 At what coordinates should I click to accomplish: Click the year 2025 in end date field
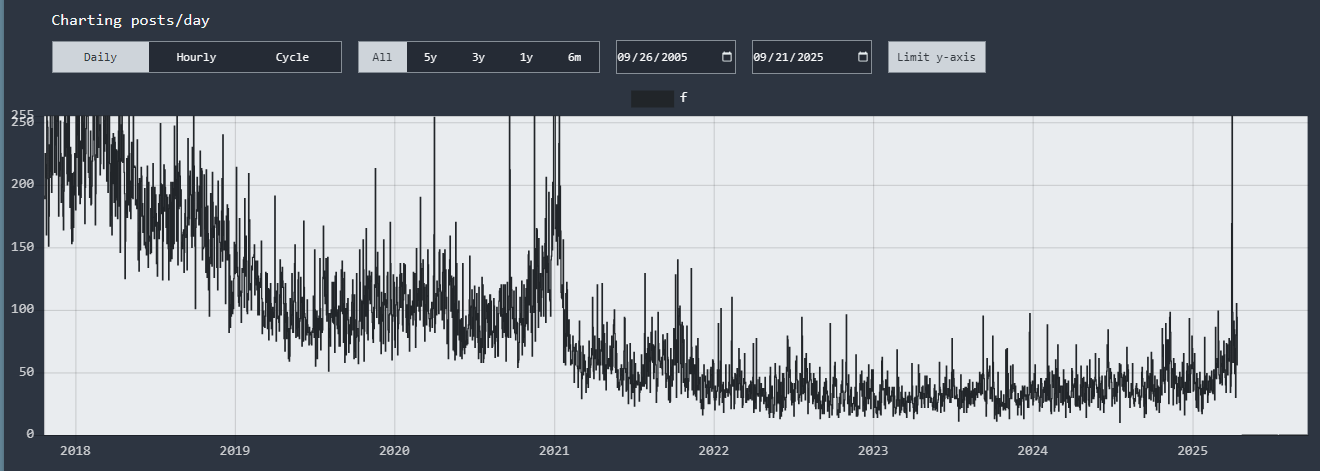pos(809,57)
